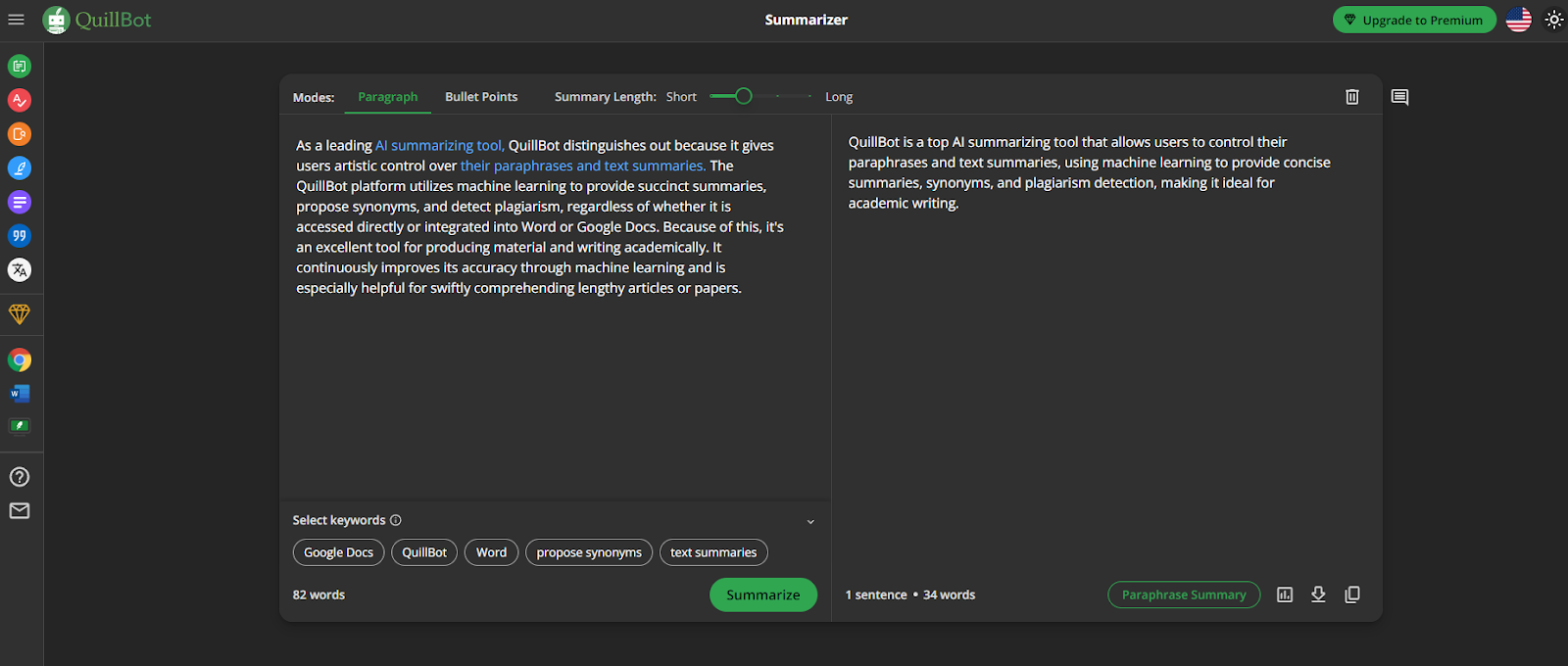This screenshot has width=1568, height=666.
Task: Open the Word add-in icon
Action: [20, 394]
